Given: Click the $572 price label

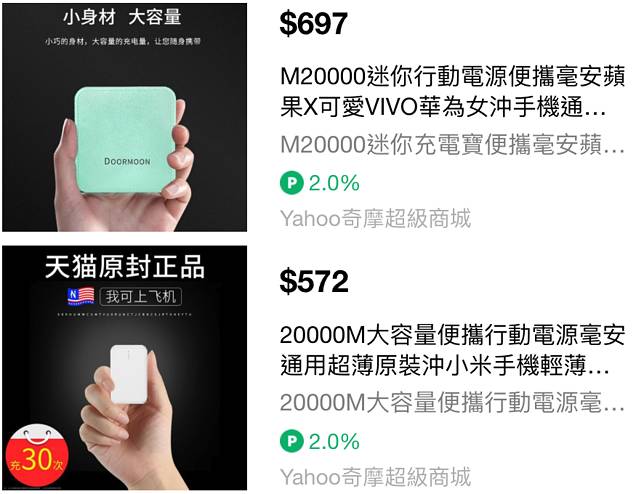Looking at the screenshot, I should pyautogui.click(x=314, y=282).
